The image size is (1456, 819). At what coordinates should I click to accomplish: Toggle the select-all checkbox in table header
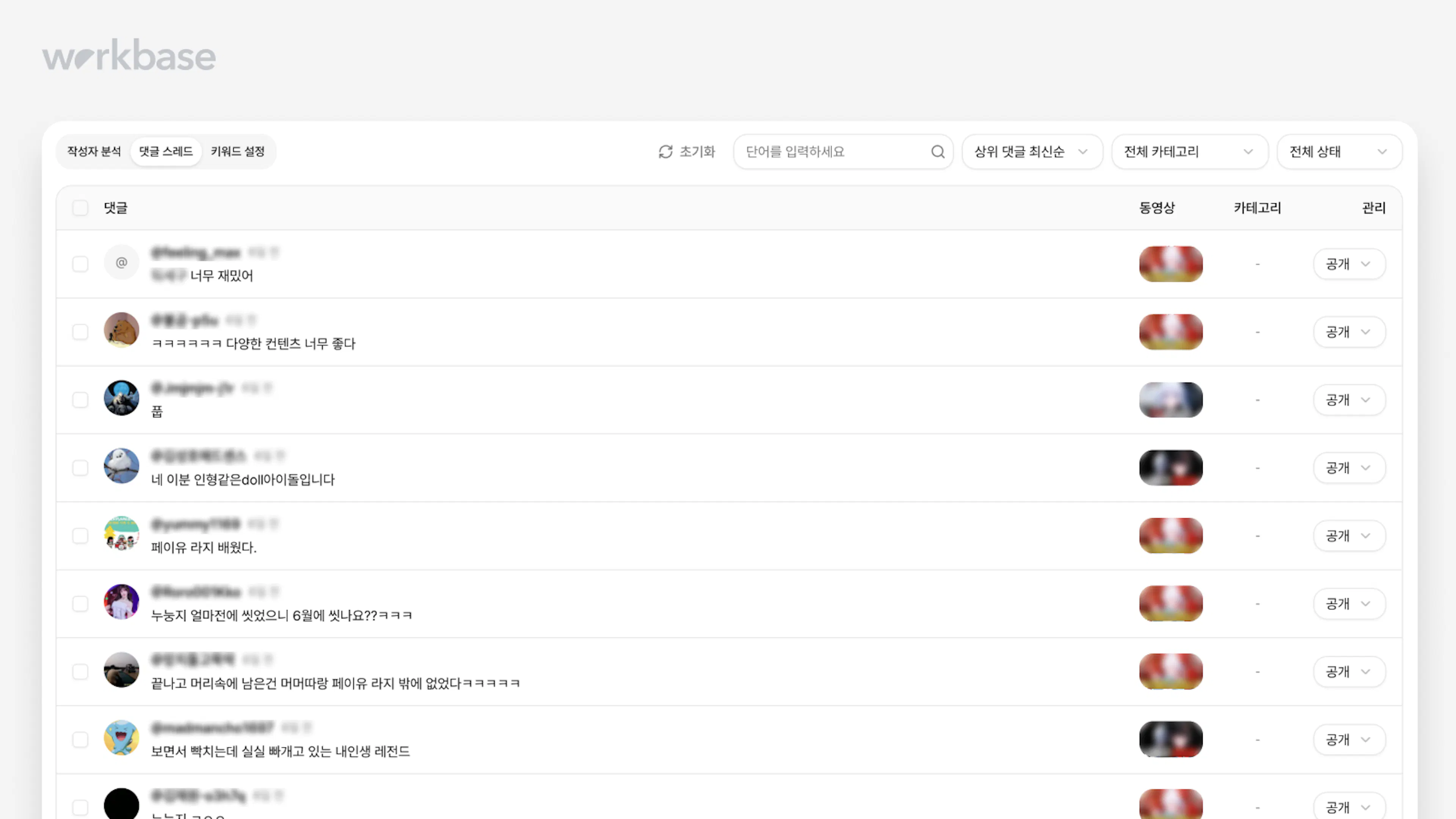[80, 208]
